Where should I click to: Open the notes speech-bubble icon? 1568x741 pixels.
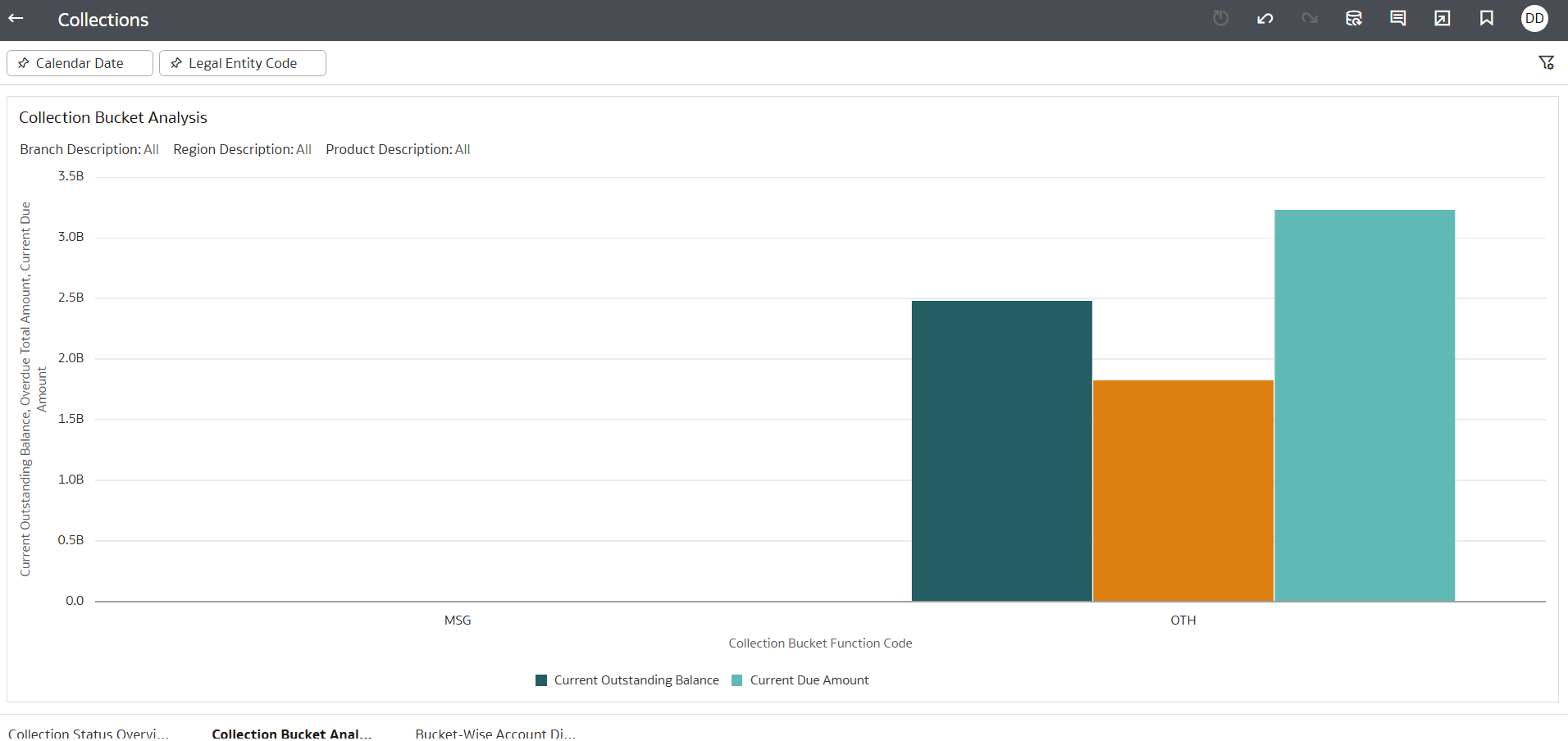pos(1398,18)
